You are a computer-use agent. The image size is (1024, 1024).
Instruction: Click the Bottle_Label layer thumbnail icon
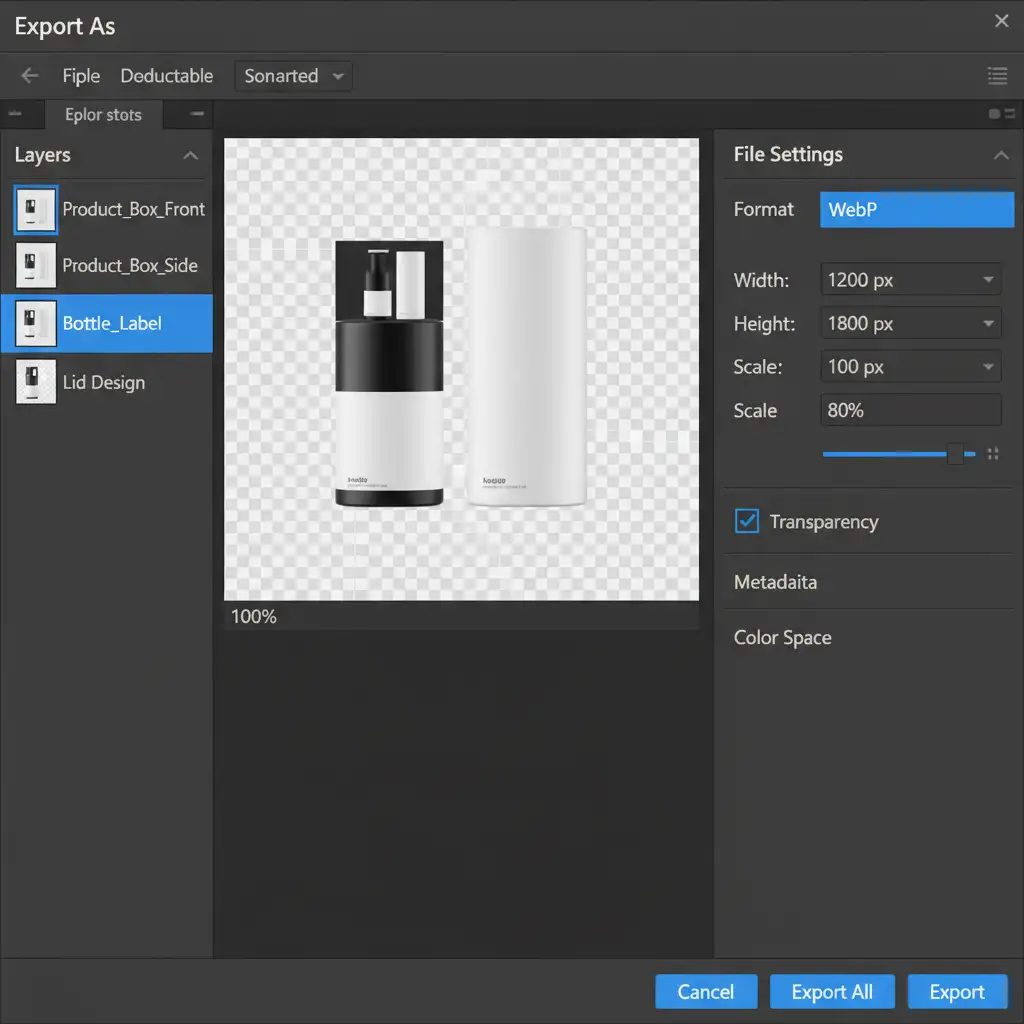[36, 323]
